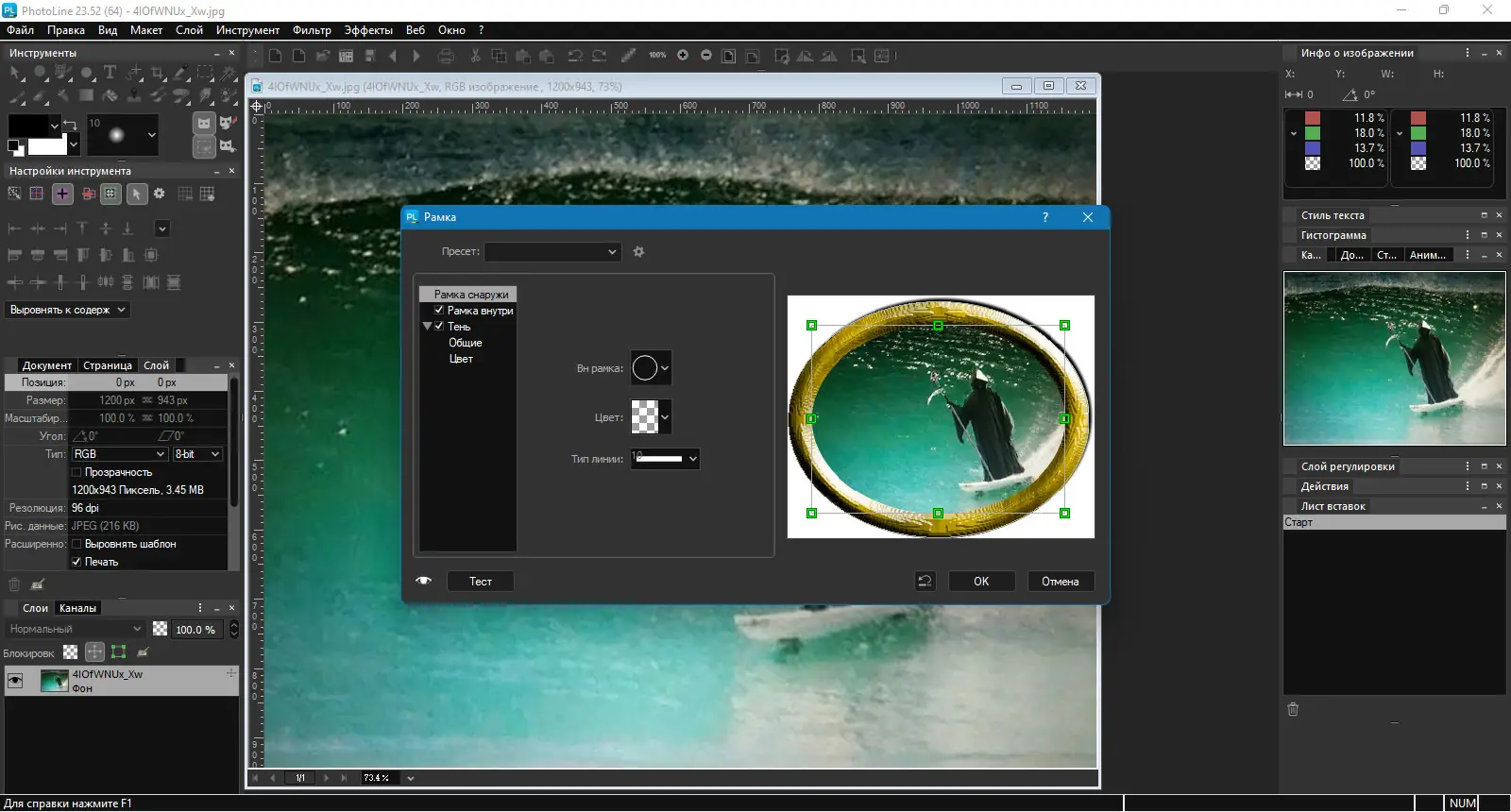Click the scissors Cut icon in toolbar

click(x=475, y=56)
